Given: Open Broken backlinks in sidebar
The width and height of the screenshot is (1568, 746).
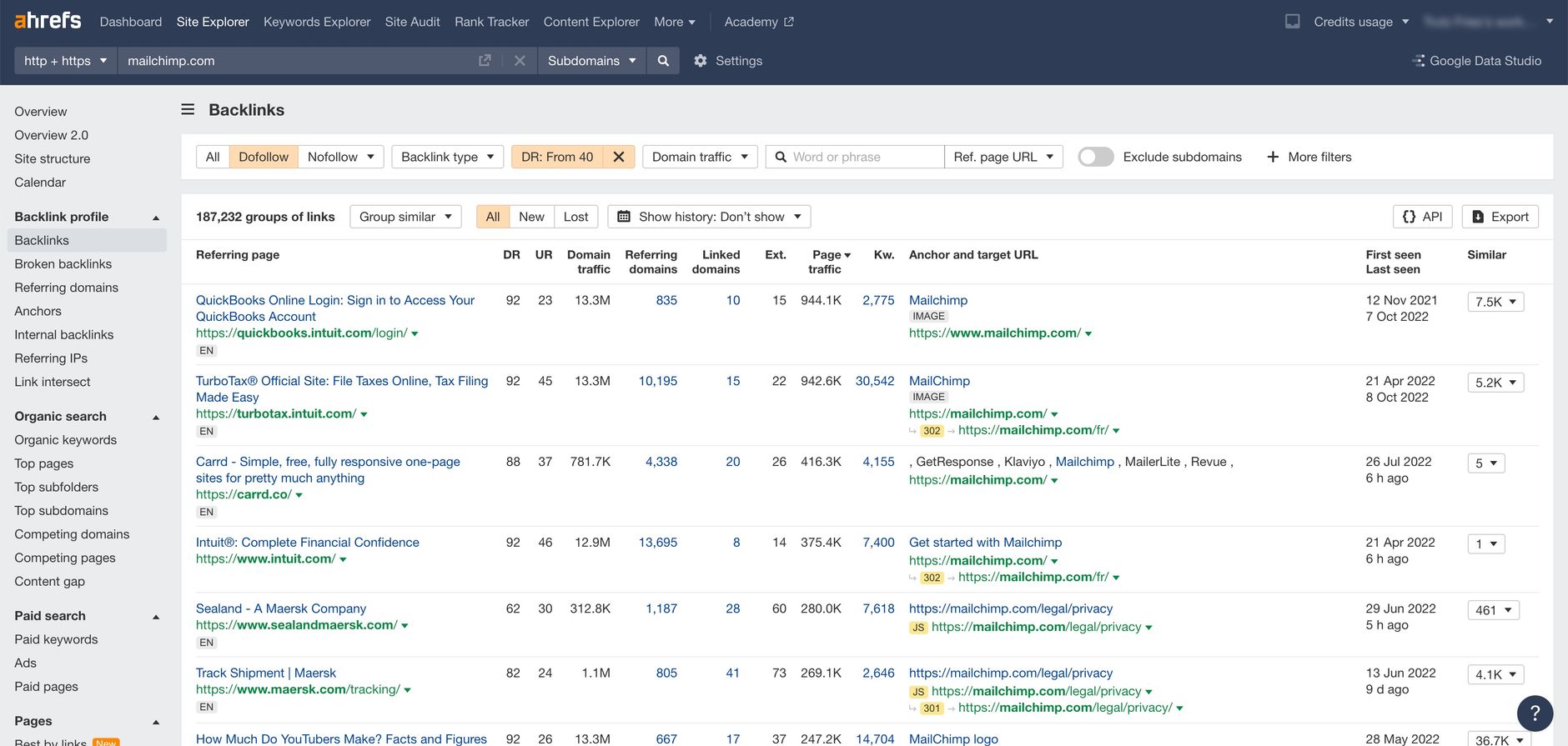Looking at the screenshot, I should pos(63,264).
